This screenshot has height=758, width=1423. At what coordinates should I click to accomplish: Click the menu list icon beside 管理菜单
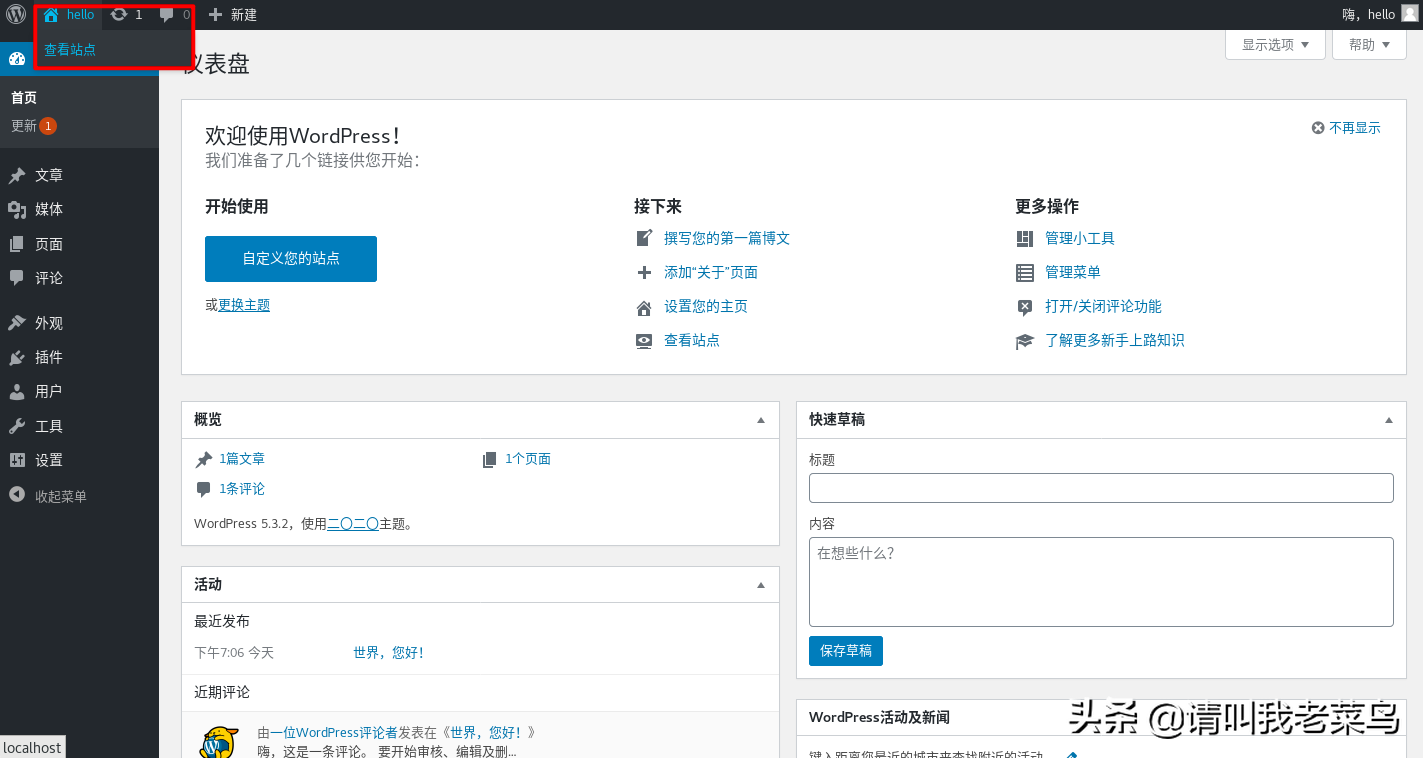(1025, 272)
